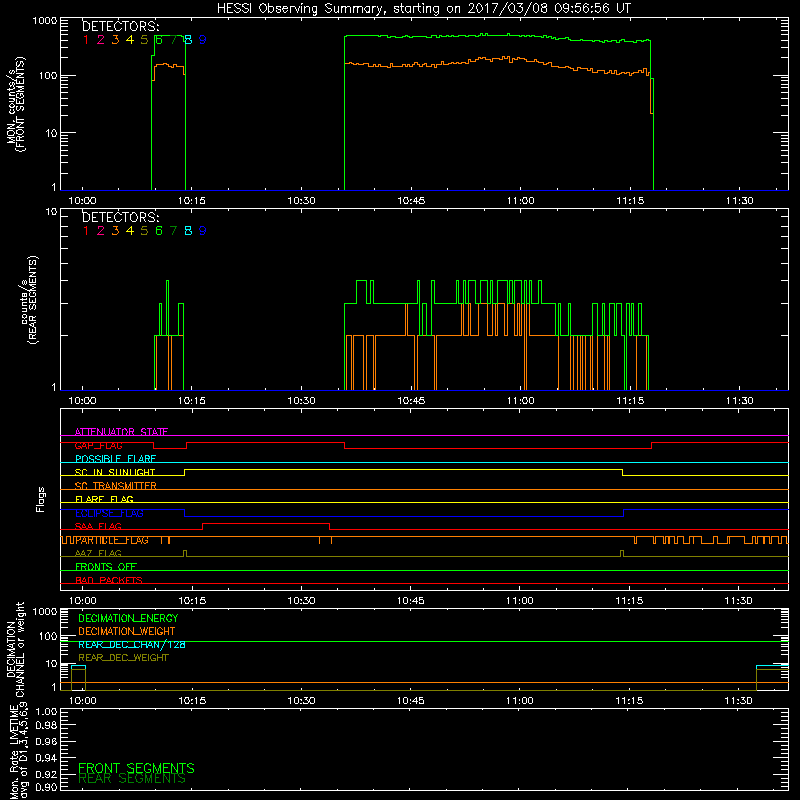Screen dimensions: 800x800
Task: Click the 10:00 time tick under the Flags panel
Action: (x=83, y=601)
